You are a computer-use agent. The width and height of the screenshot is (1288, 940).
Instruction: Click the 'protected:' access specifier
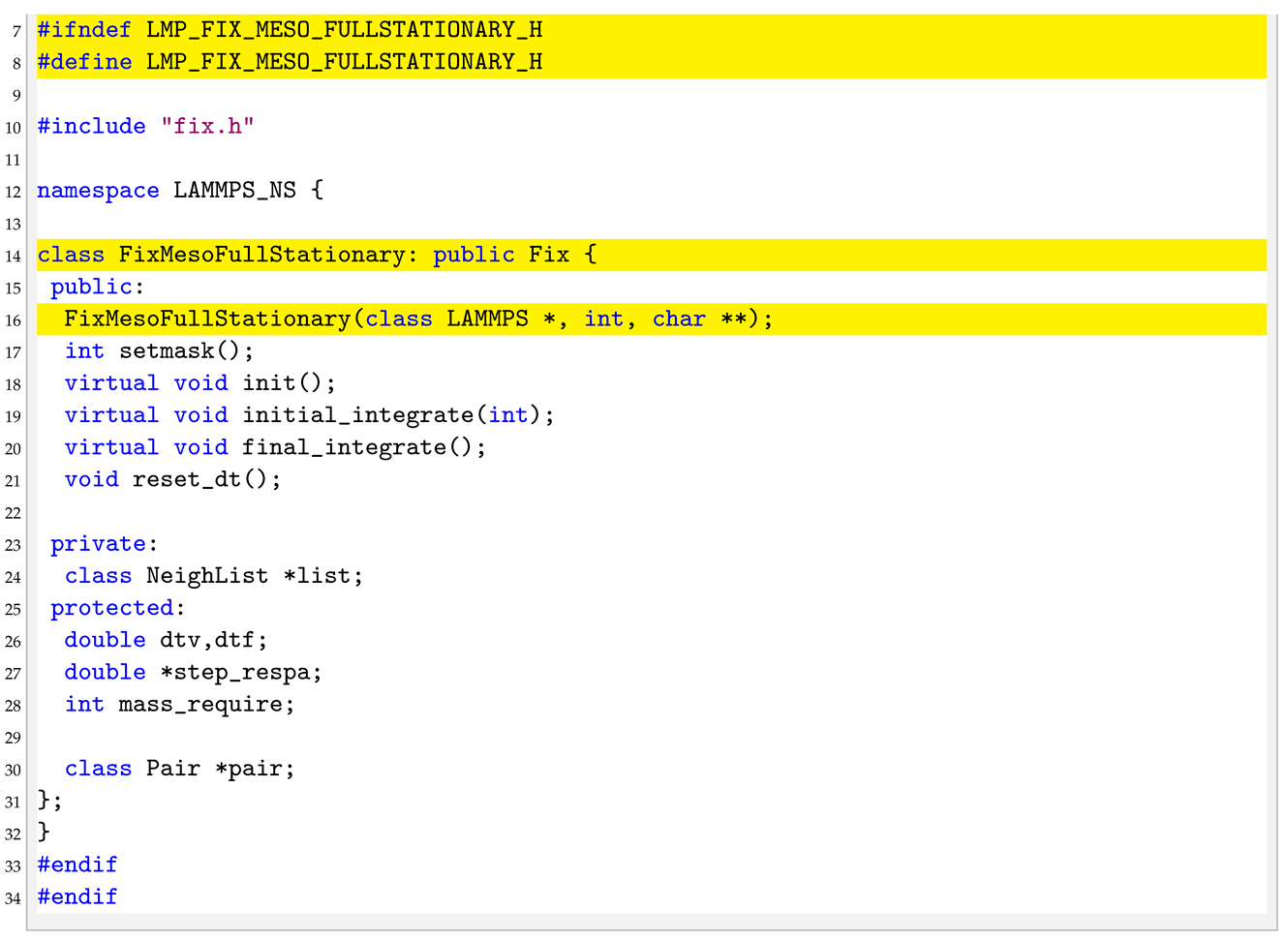[x=117, y=608]
